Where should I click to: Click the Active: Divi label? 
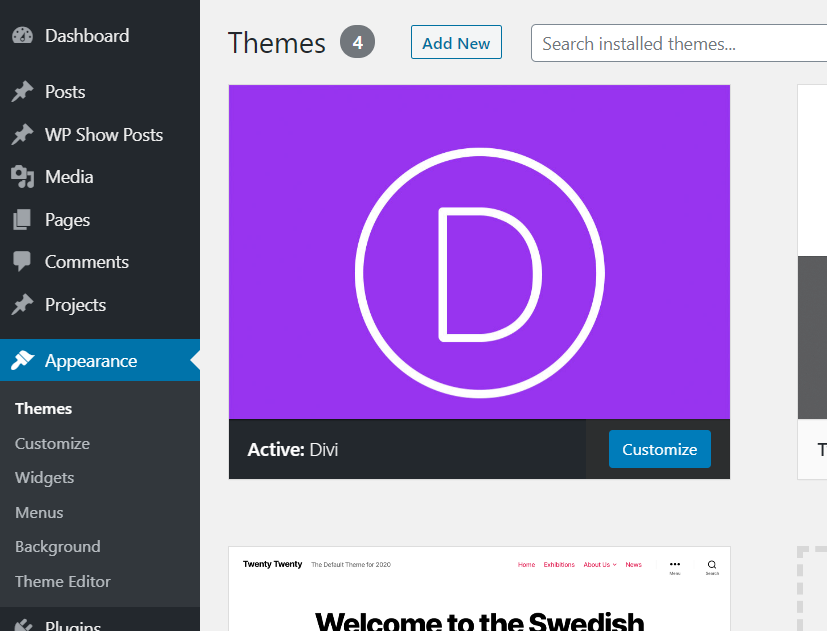tap(293, 450)
